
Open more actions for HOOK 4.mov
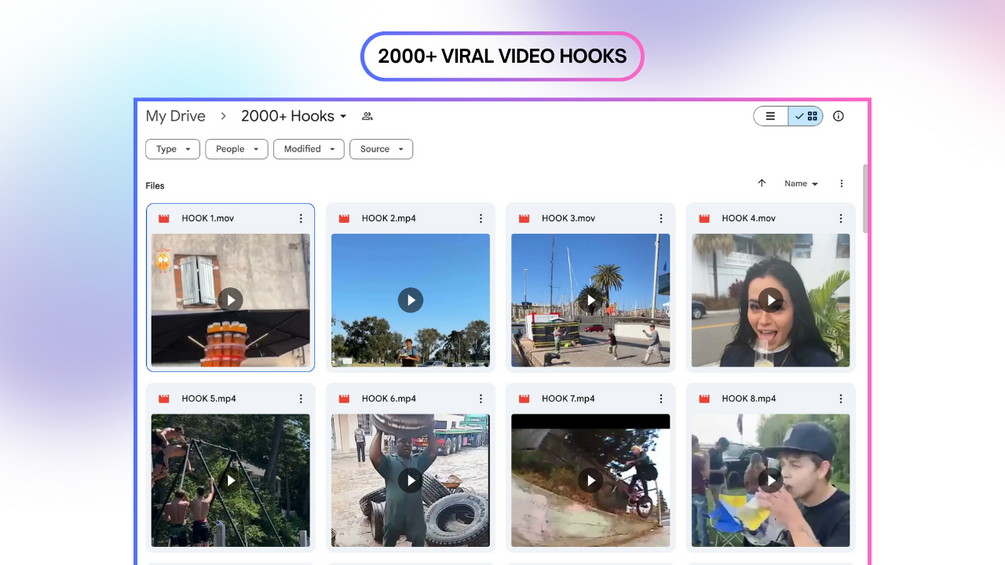point(841,218)
